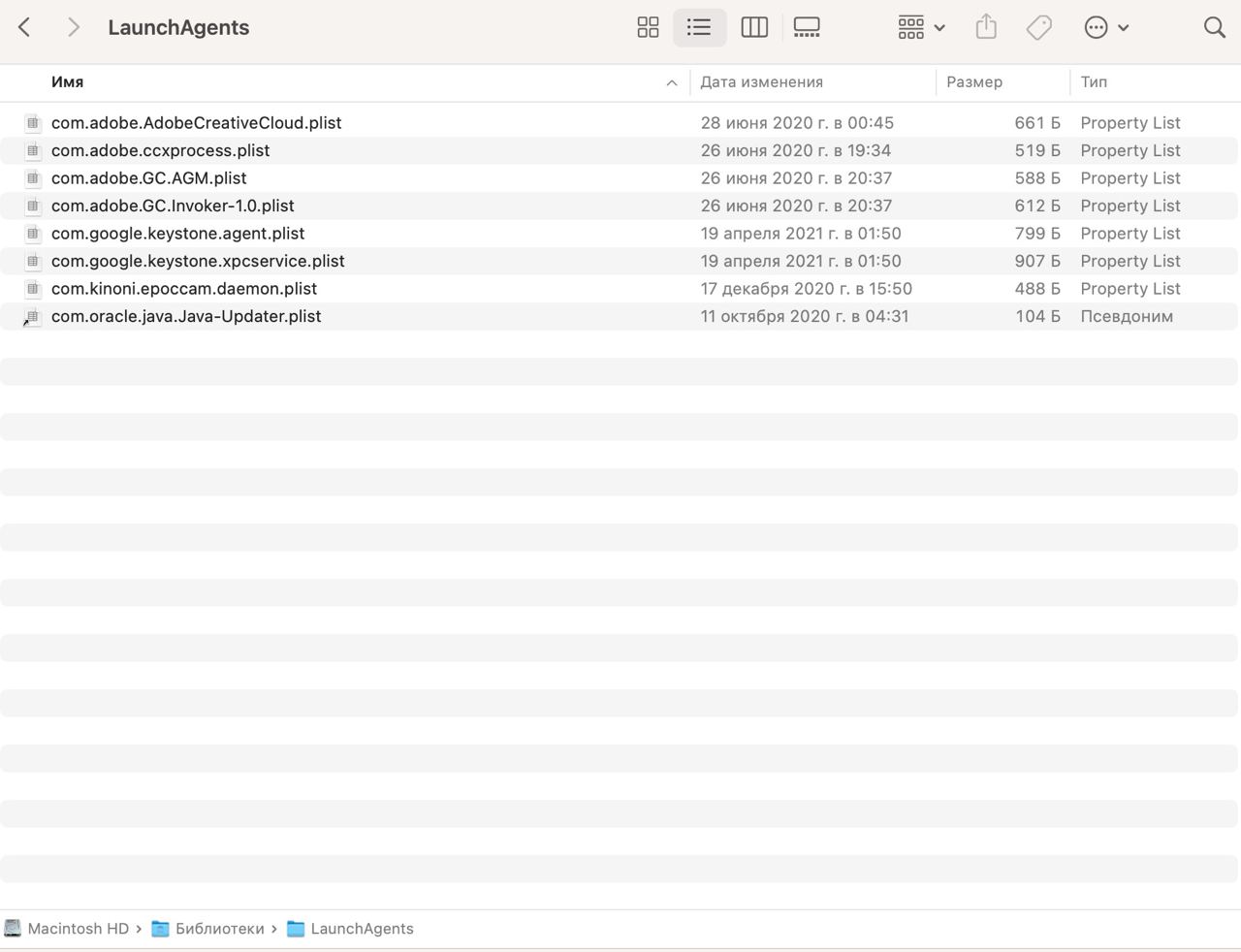Go forward with the right chevron
The height and width of the screenshot is (952, 1241).
(x=74, y=27)
